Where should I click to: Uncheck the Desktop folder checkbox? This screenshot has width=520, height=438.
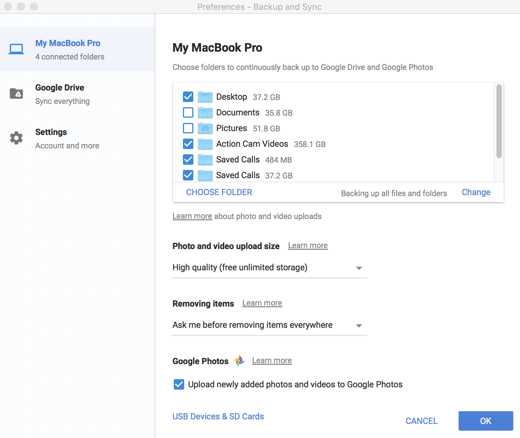point(188,97)
